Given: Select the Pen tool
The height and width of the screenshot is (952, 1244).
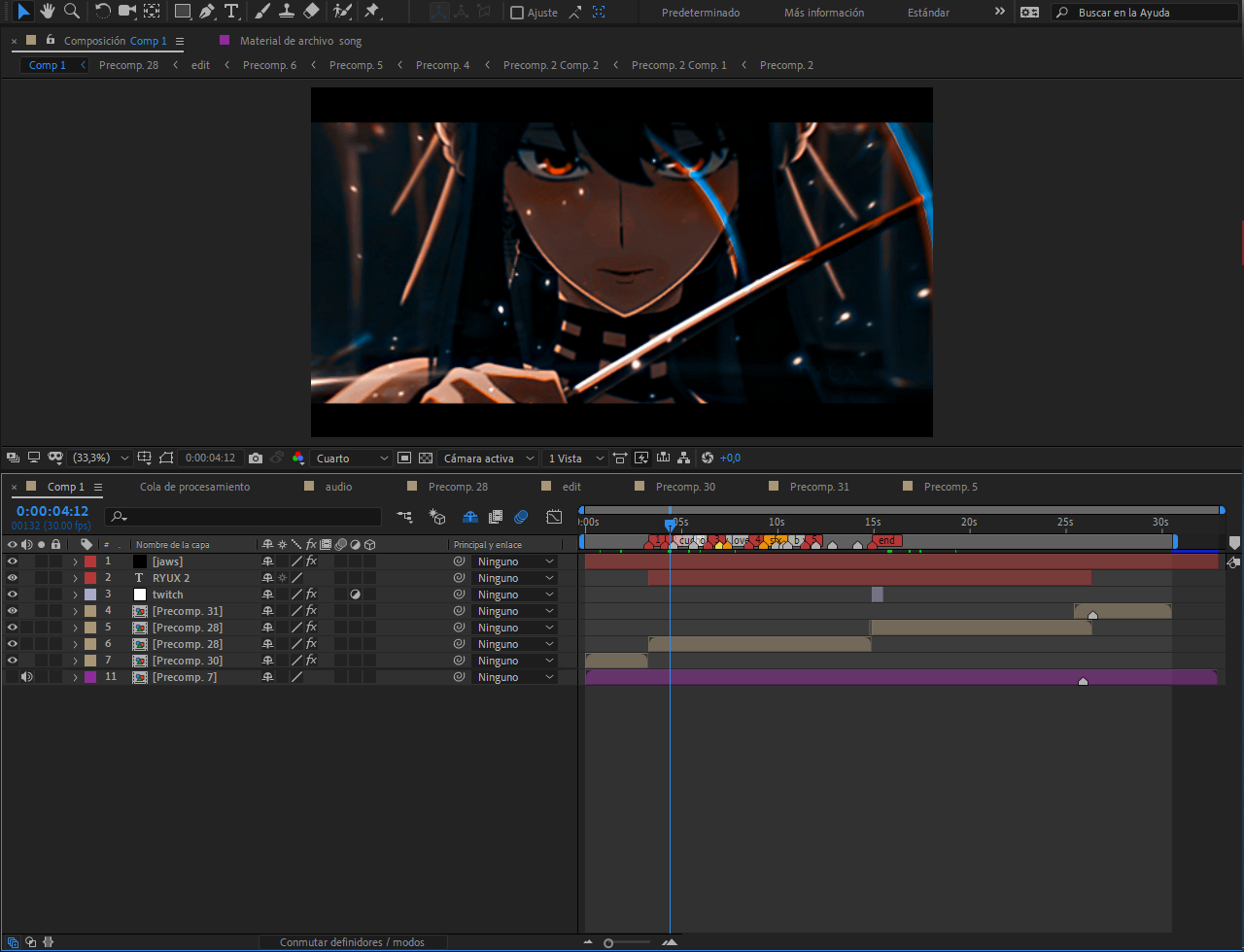Looking at the screenshot, I should click(x=207, y=12).
